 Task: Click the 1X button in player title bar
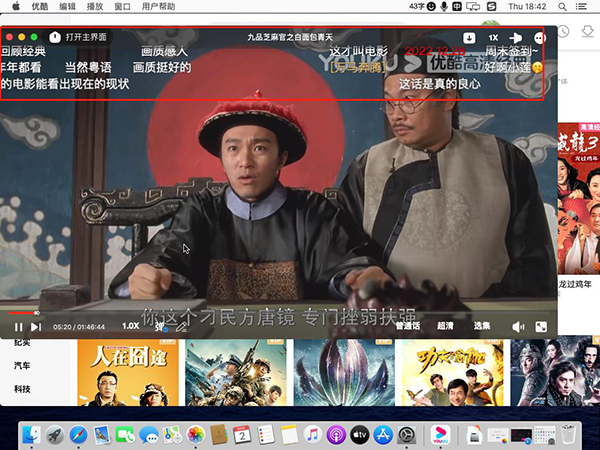pos(493,38)
